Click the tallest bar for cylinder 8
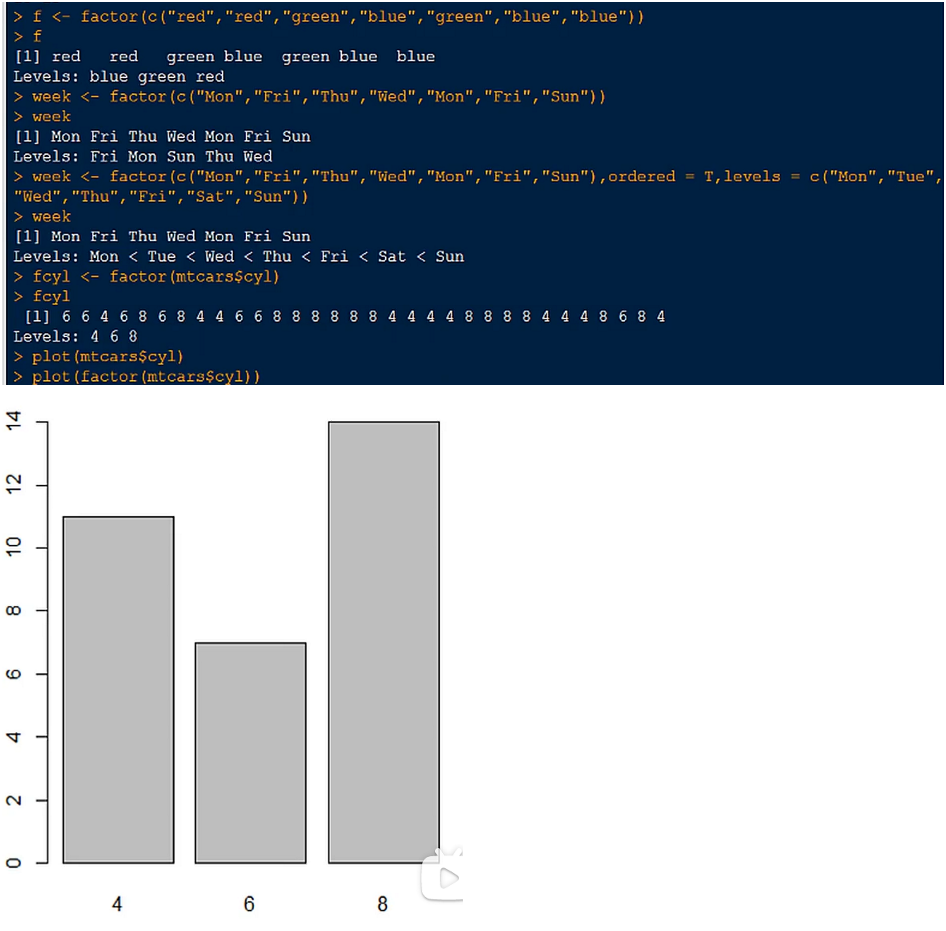 click(x=384, y=642)
